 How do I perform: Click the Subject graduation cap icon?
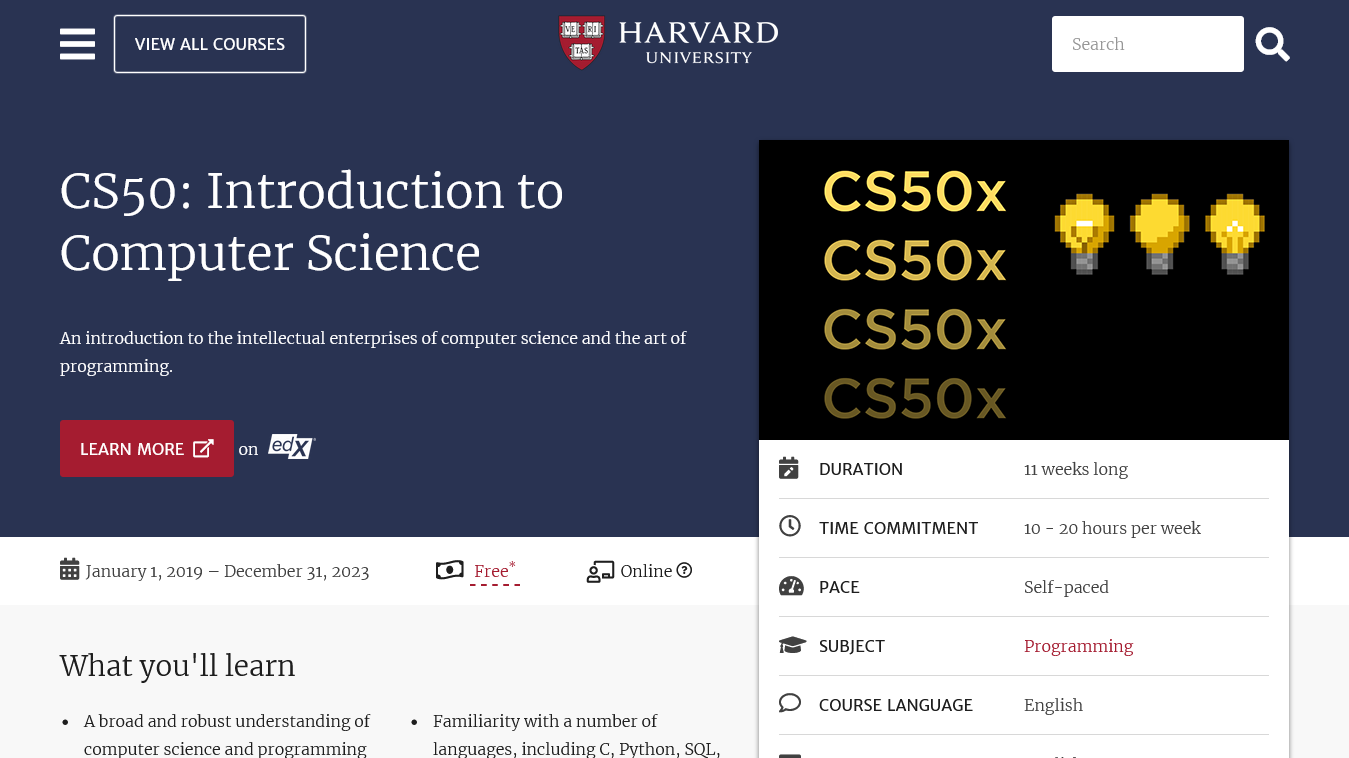click(x=792, y=645)
